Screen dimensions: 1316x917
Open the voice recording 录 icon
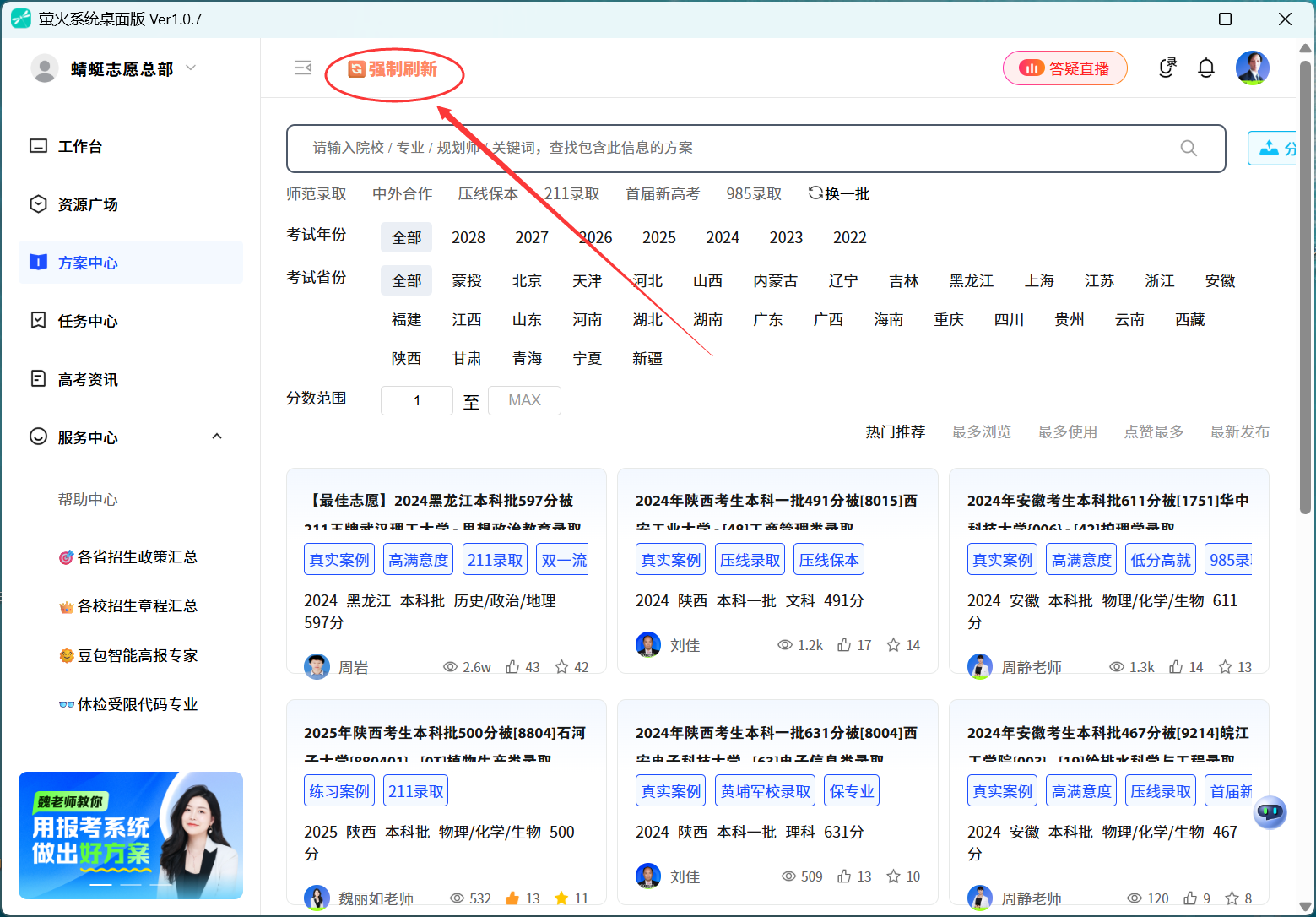1167,68
